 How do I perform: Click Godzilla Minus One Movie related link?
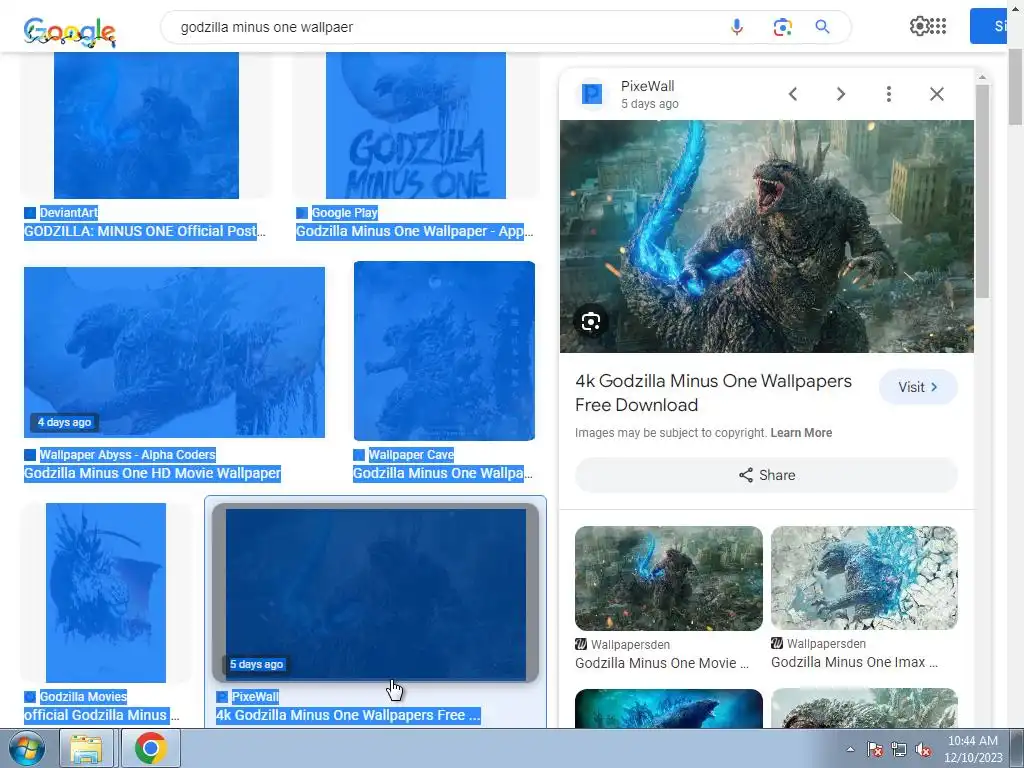pyautogui.click(x=662, y=663)
